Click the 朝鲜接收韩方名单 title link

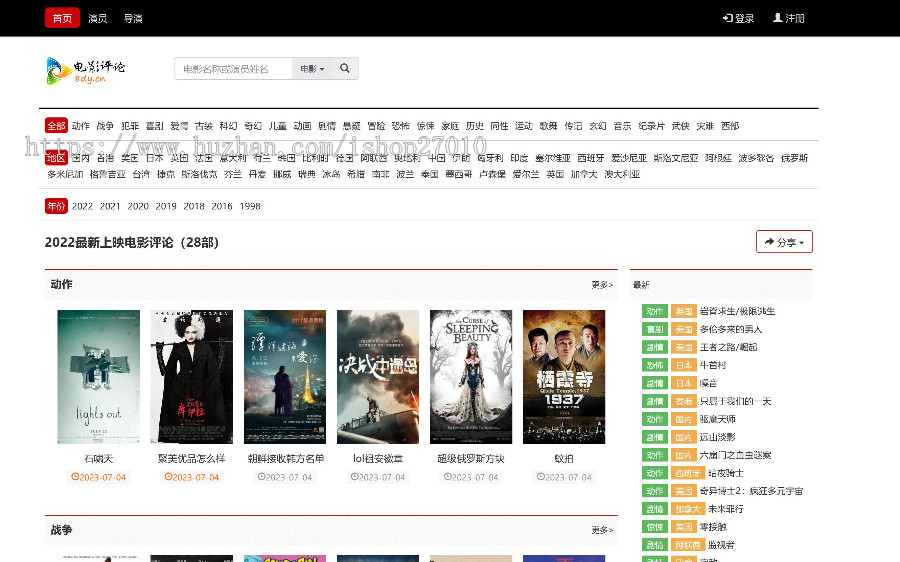285,459
